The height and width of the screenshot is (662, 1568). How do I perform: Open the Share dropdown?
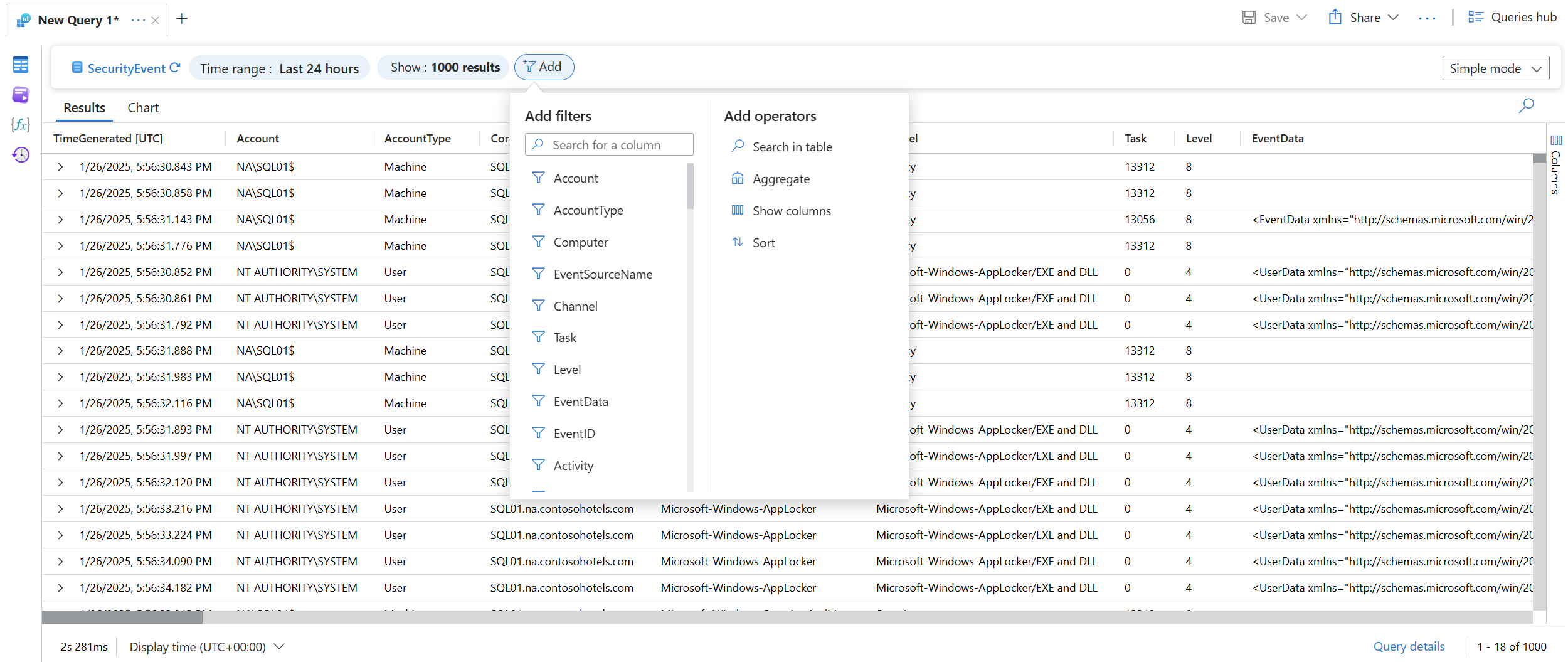(1364, 18)
